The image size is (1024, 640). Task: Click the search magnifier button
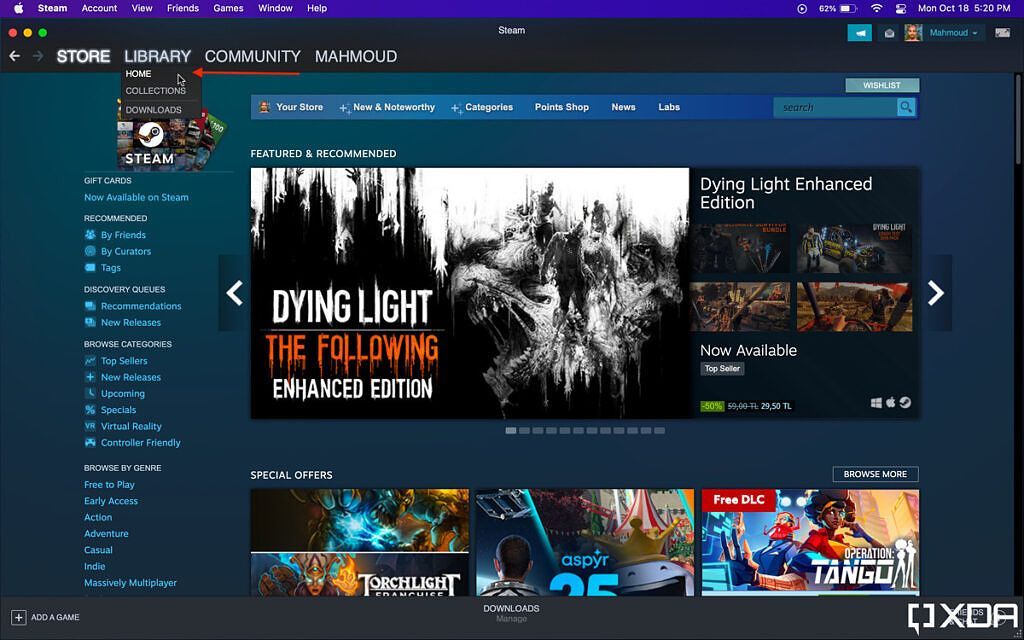coord(906,107)
